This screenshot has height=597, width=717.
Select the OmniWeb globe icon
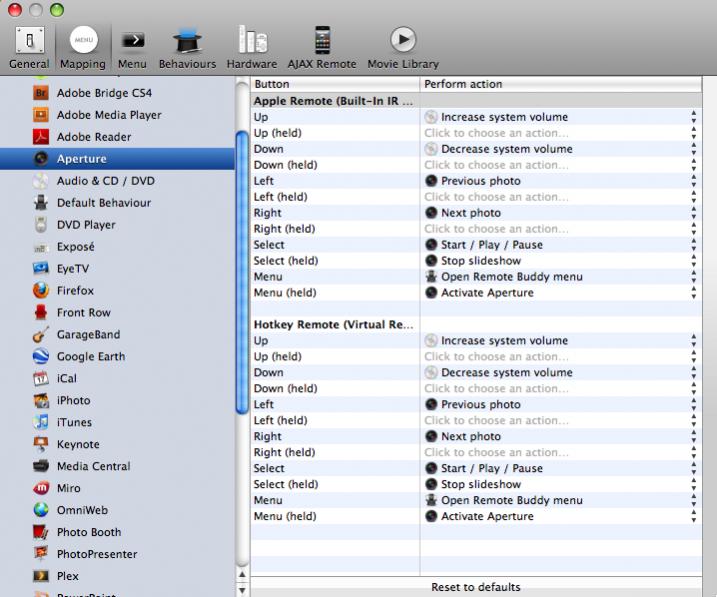point(41,510)
